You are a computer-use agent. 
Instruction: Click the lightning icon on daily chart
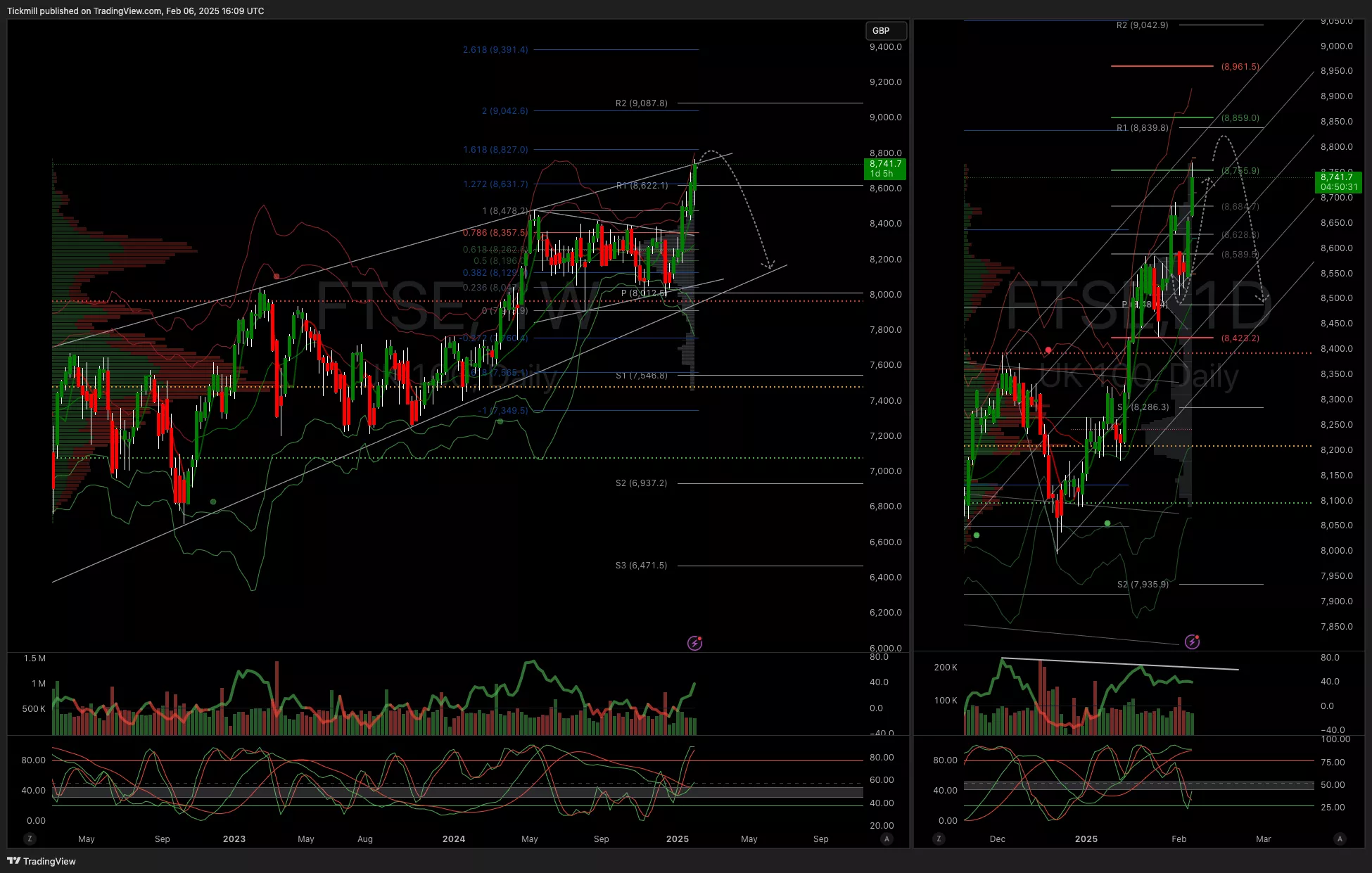coord(1192,642)
